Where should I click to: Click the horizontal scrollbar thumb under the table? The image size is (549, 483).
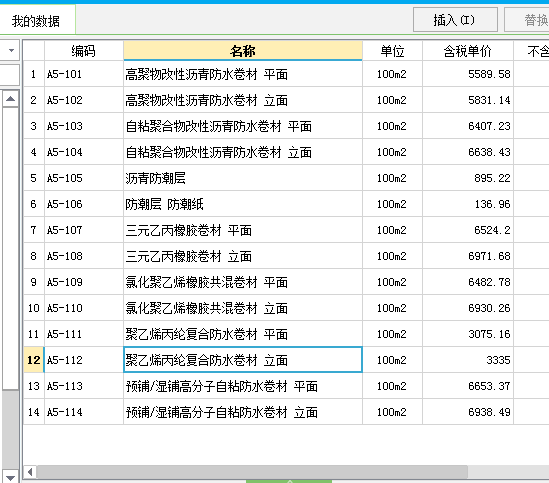tap(252, 472)
